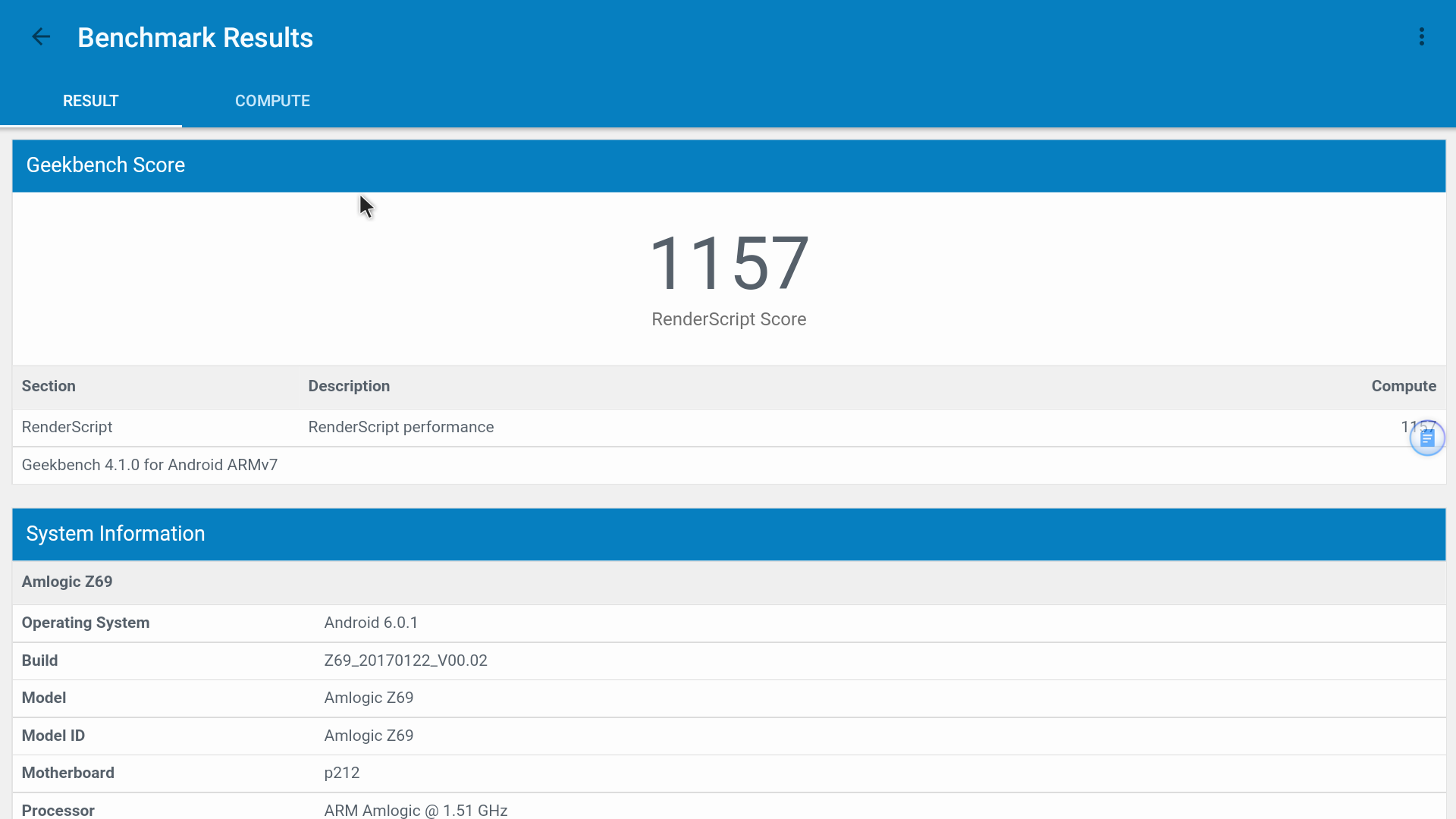Select the RESULT tab
1456x819 pixels.
[91, 101]
